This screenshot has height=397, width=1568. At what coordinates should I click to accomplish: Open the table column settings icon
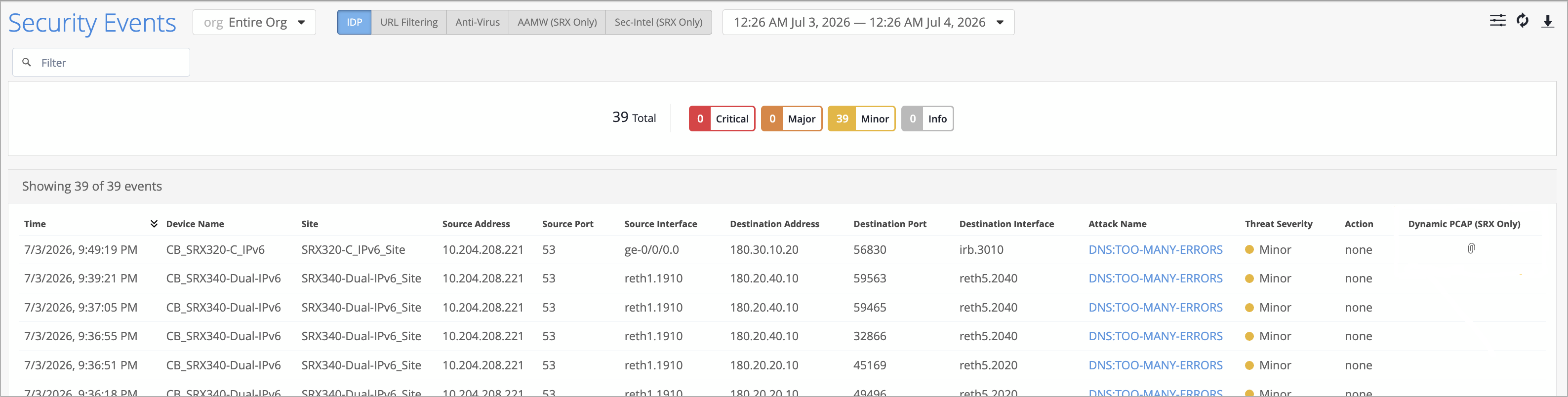point(1497,21)
